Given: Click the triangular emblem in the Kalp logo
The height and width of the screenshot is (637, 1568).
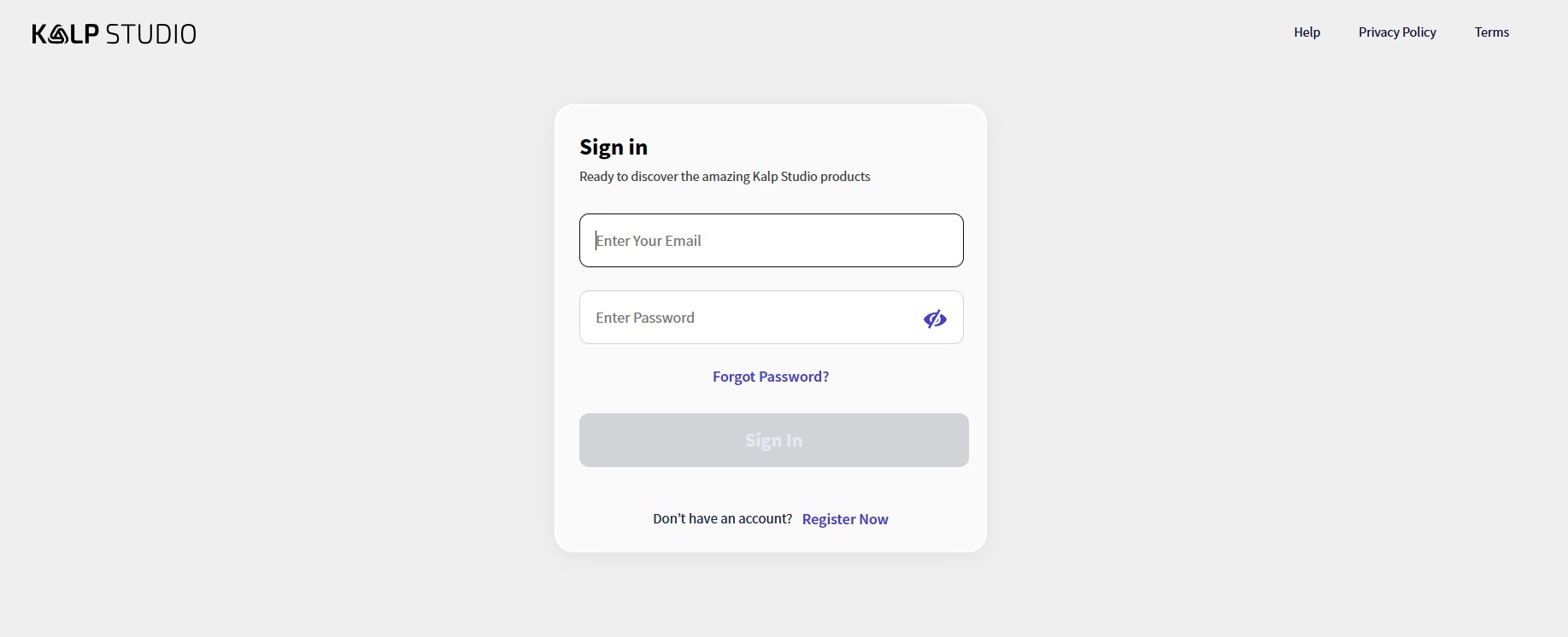Looking at the screenshot, I should 58,34.
